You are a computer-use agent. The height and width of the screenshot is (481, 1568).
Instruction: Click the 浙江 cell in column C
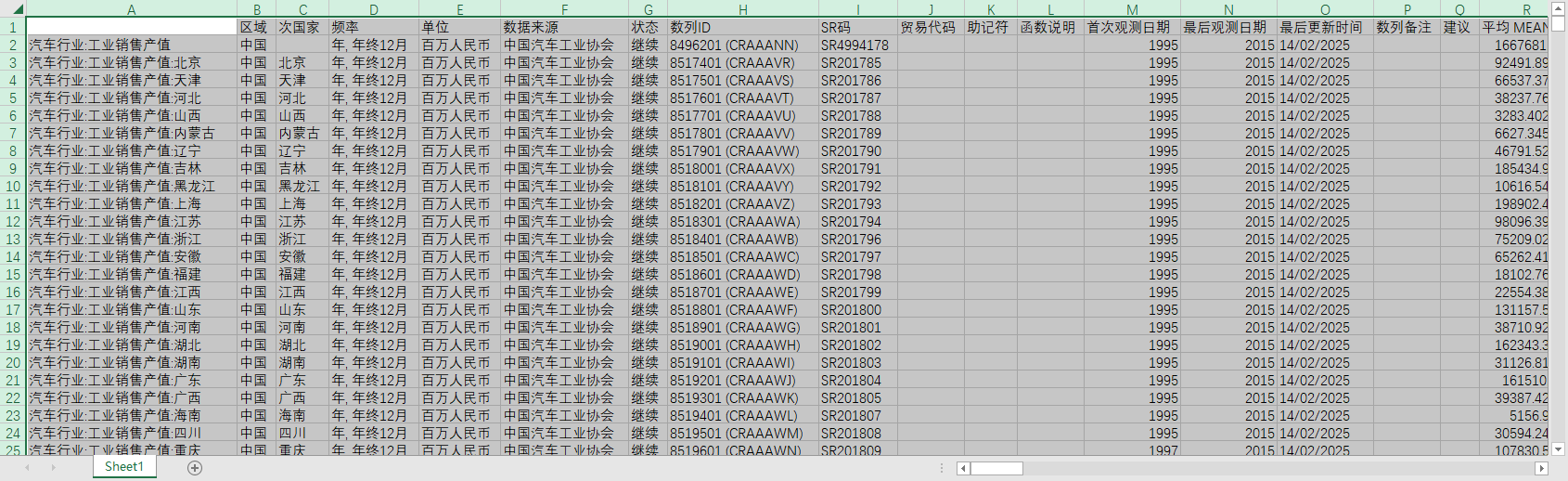302,239
